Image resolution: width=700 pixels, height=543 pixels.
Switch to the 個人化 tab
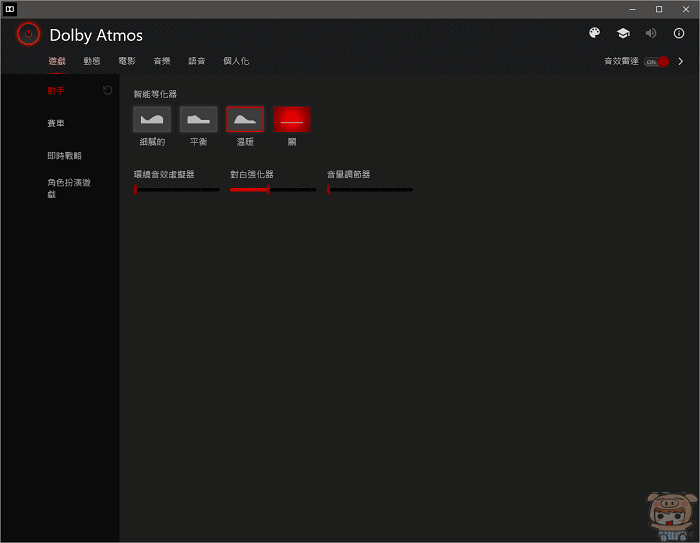(236, 61)
